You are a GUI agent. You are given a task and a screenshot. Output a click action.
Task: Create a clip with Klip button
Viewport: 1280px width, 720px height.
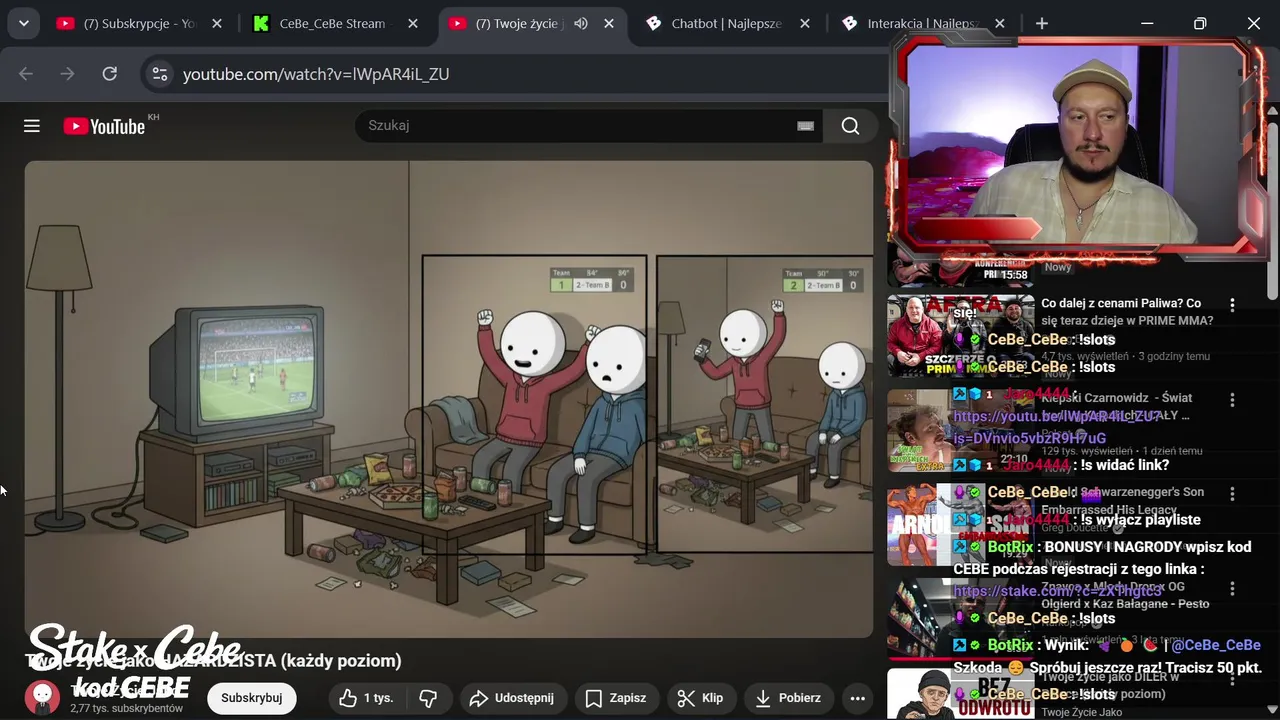(700, 698)
